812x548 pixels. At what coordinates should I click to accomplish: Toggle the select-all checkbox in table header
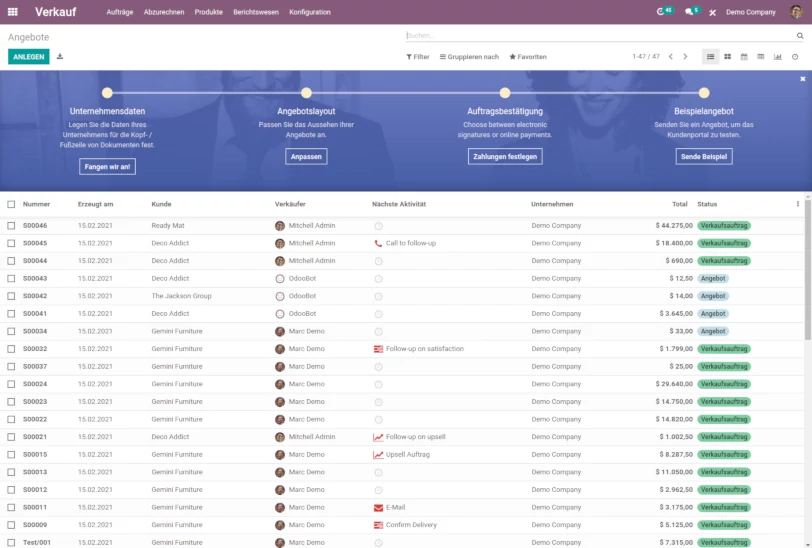11,204
